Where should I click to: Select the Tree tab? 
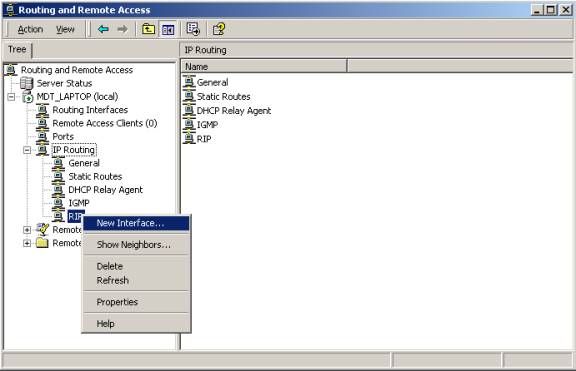click(x=17, y=50)
